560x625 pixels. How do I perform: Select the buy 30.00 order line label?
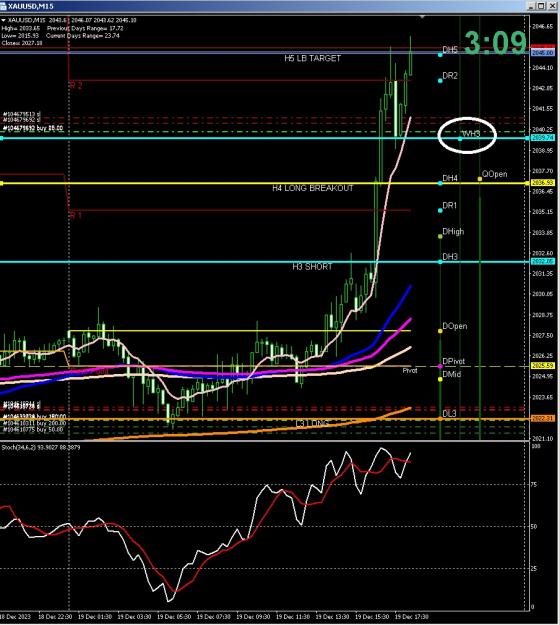click(33, 128)
